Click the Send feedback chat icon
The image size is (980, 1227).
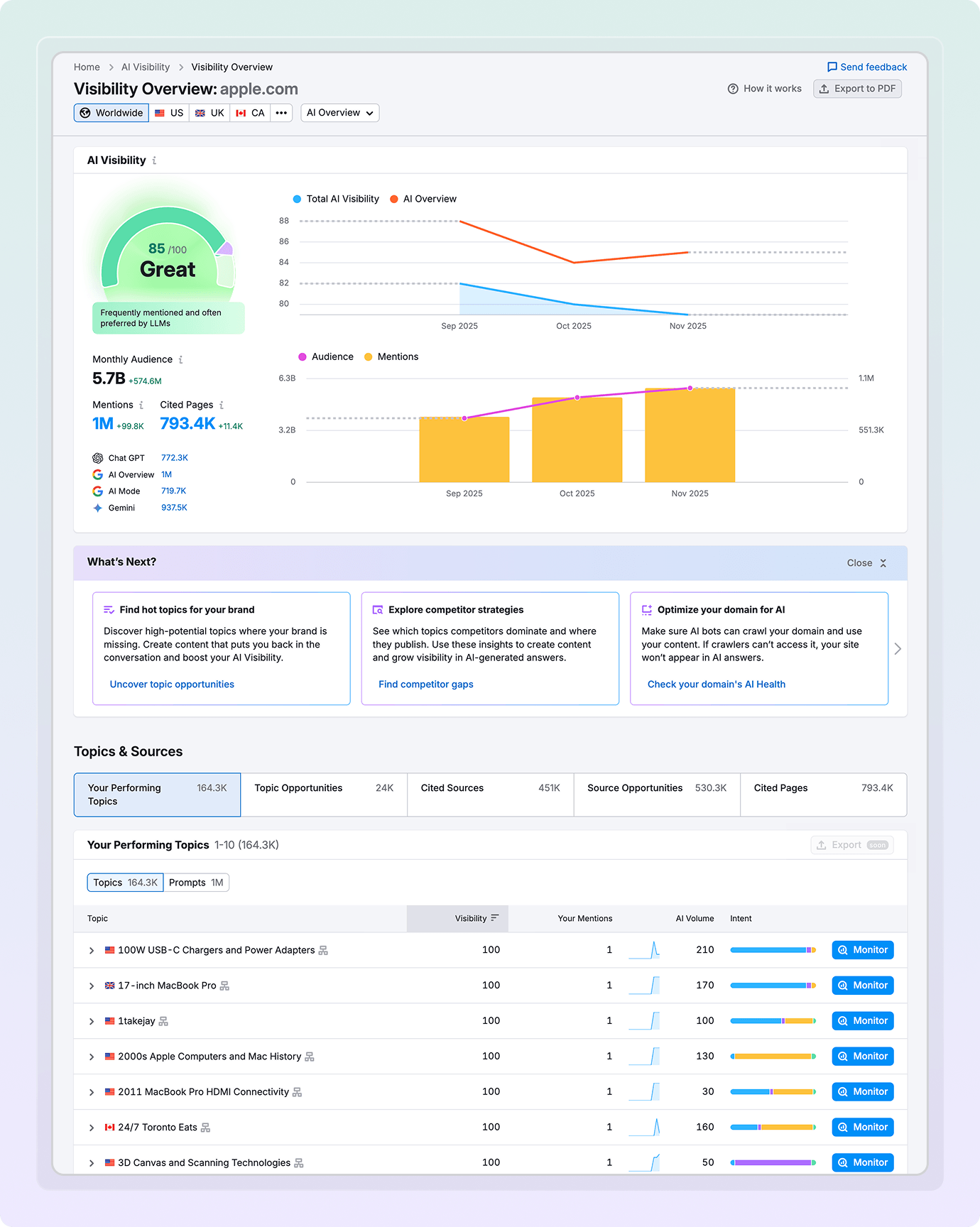(x=832, y=67)
